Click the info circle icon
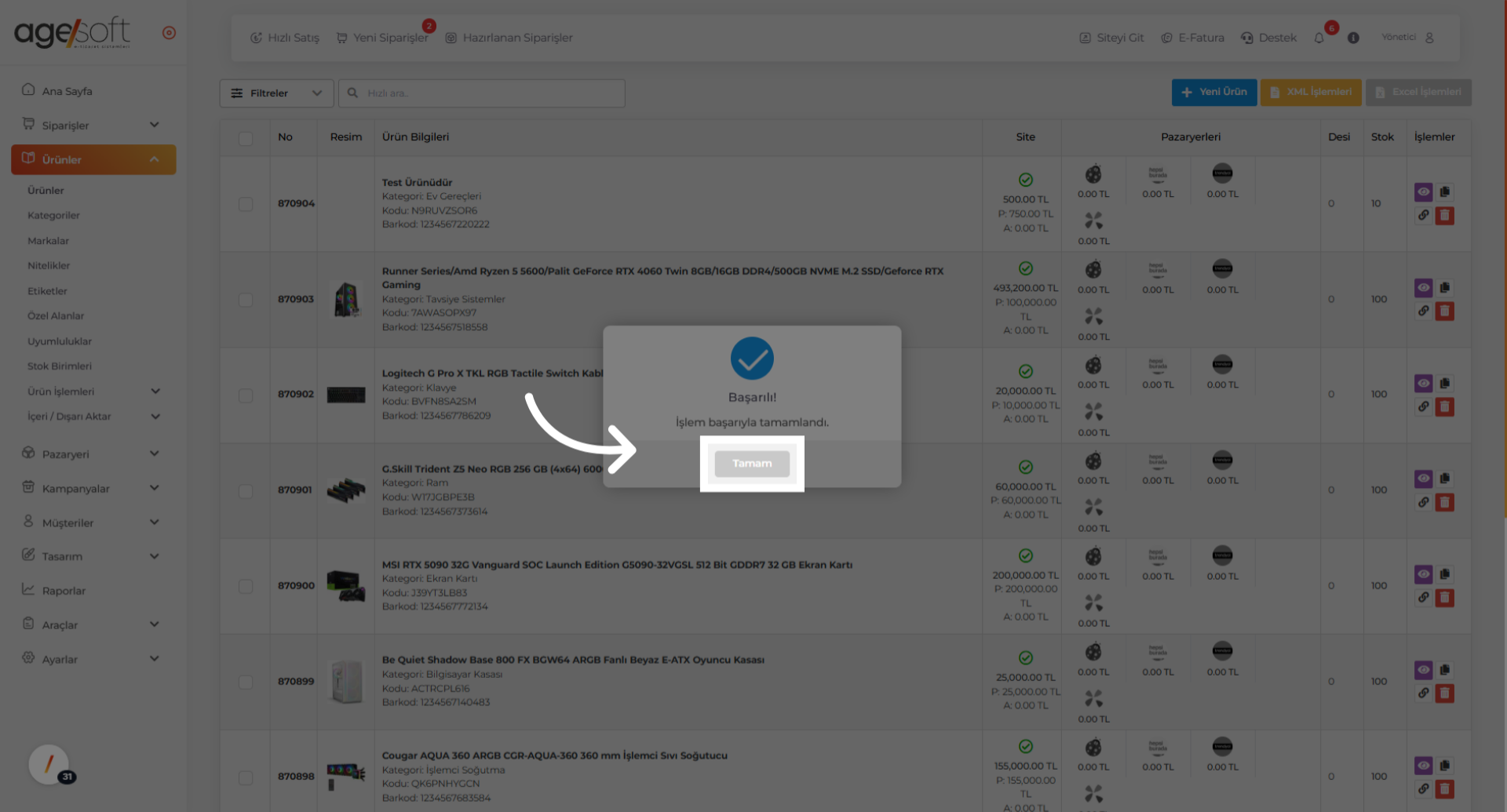The image size is (1507, 812). (1353, 38)
